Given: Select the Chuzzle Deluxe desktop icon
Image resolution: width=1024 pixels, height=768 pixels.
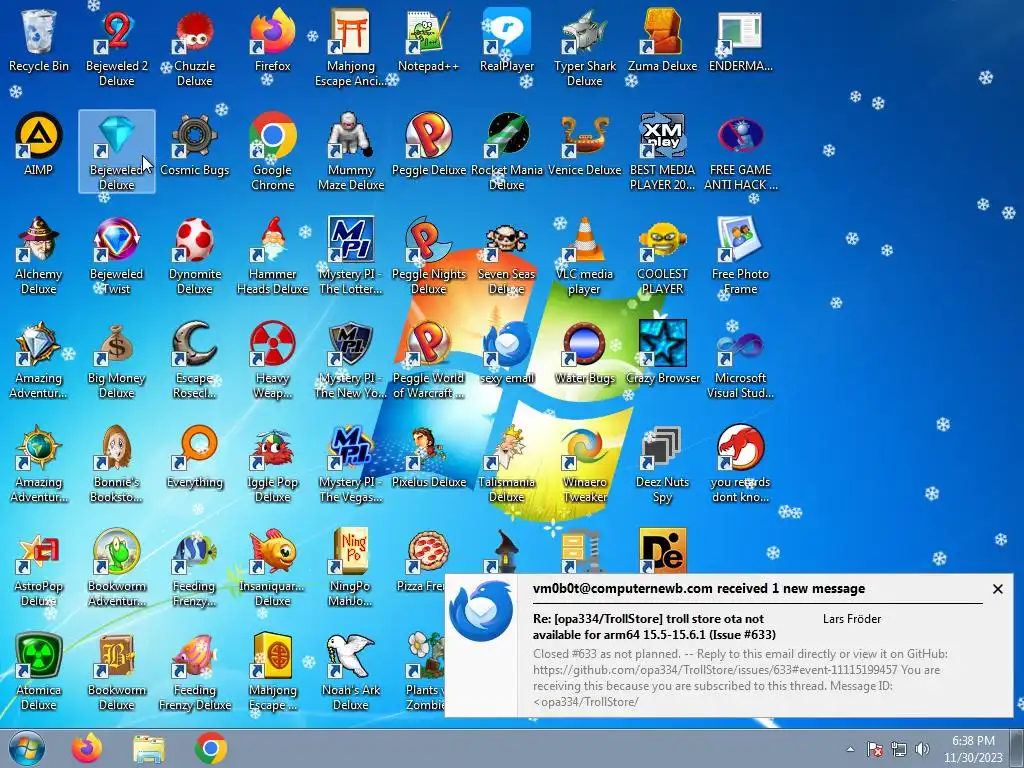Looking at the screenshot, I should point(195,47).
